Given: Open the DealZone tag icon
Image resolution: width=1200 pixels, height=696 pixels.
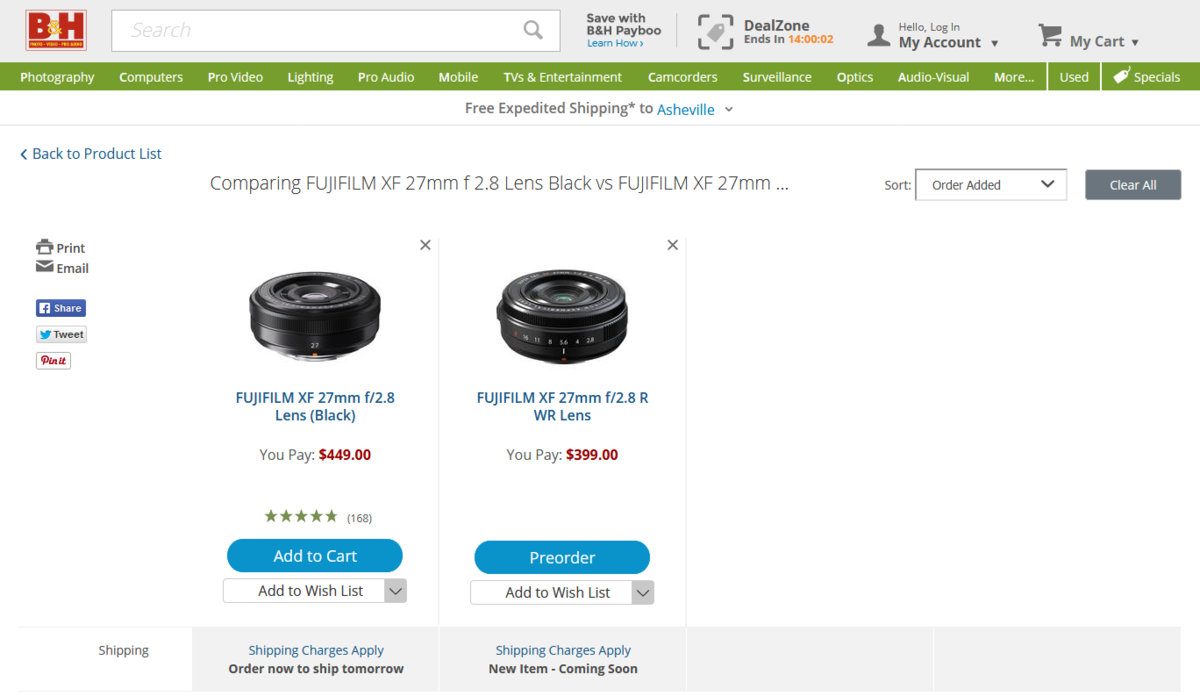Looking at the screenshot, I should [x=715, y=32].
